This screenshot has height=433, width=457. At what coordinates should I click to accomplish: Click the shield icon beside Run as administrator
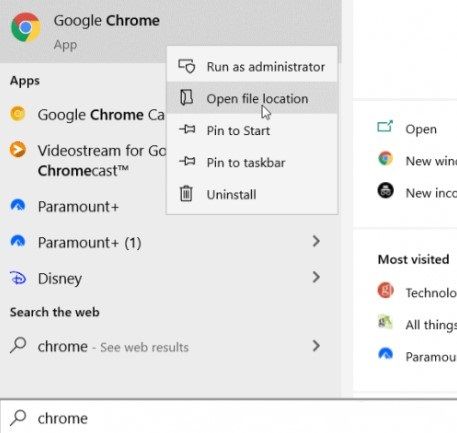click(x=187, y=66)
